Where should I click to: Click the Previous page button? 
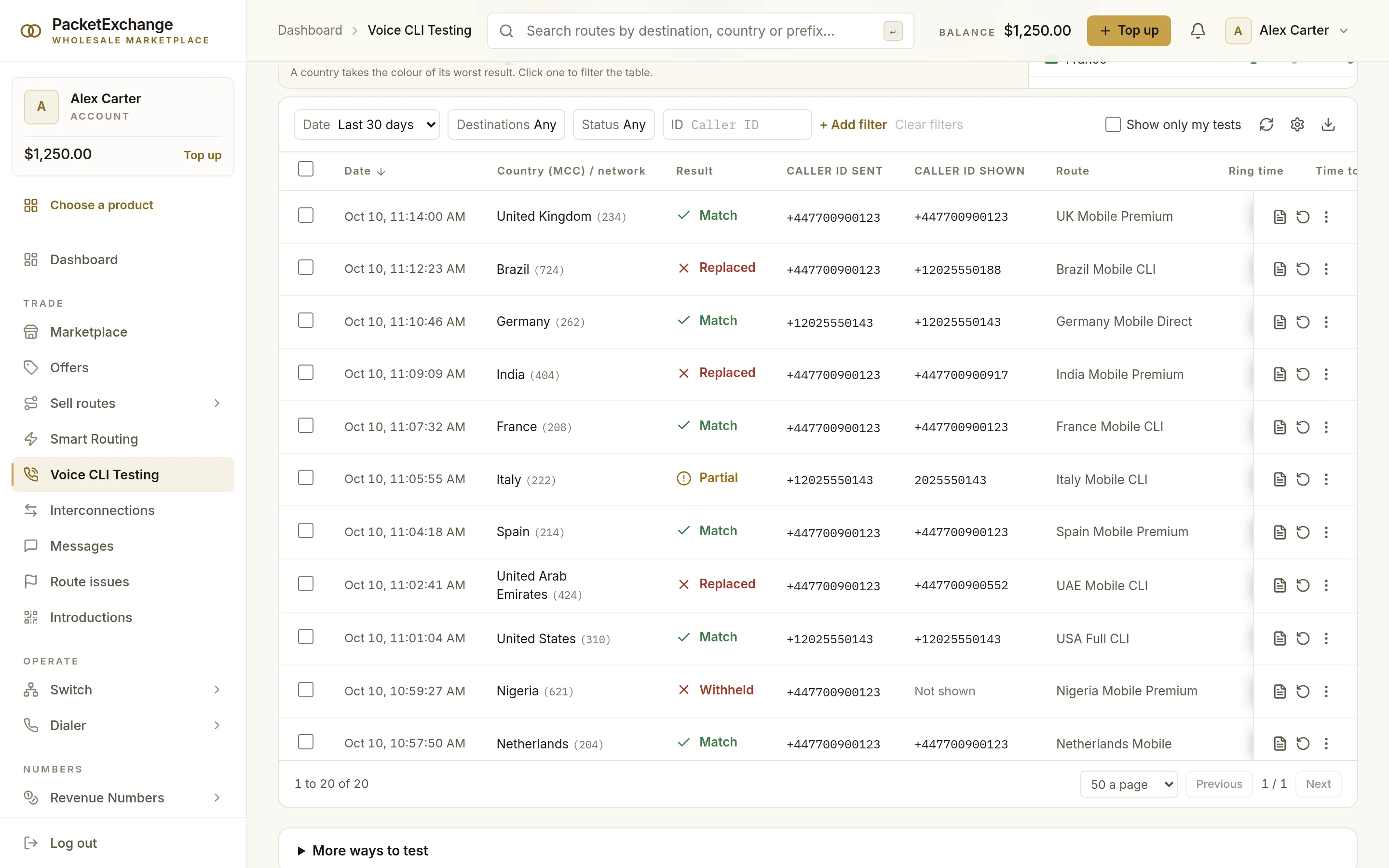click(x=1219, y=784)
